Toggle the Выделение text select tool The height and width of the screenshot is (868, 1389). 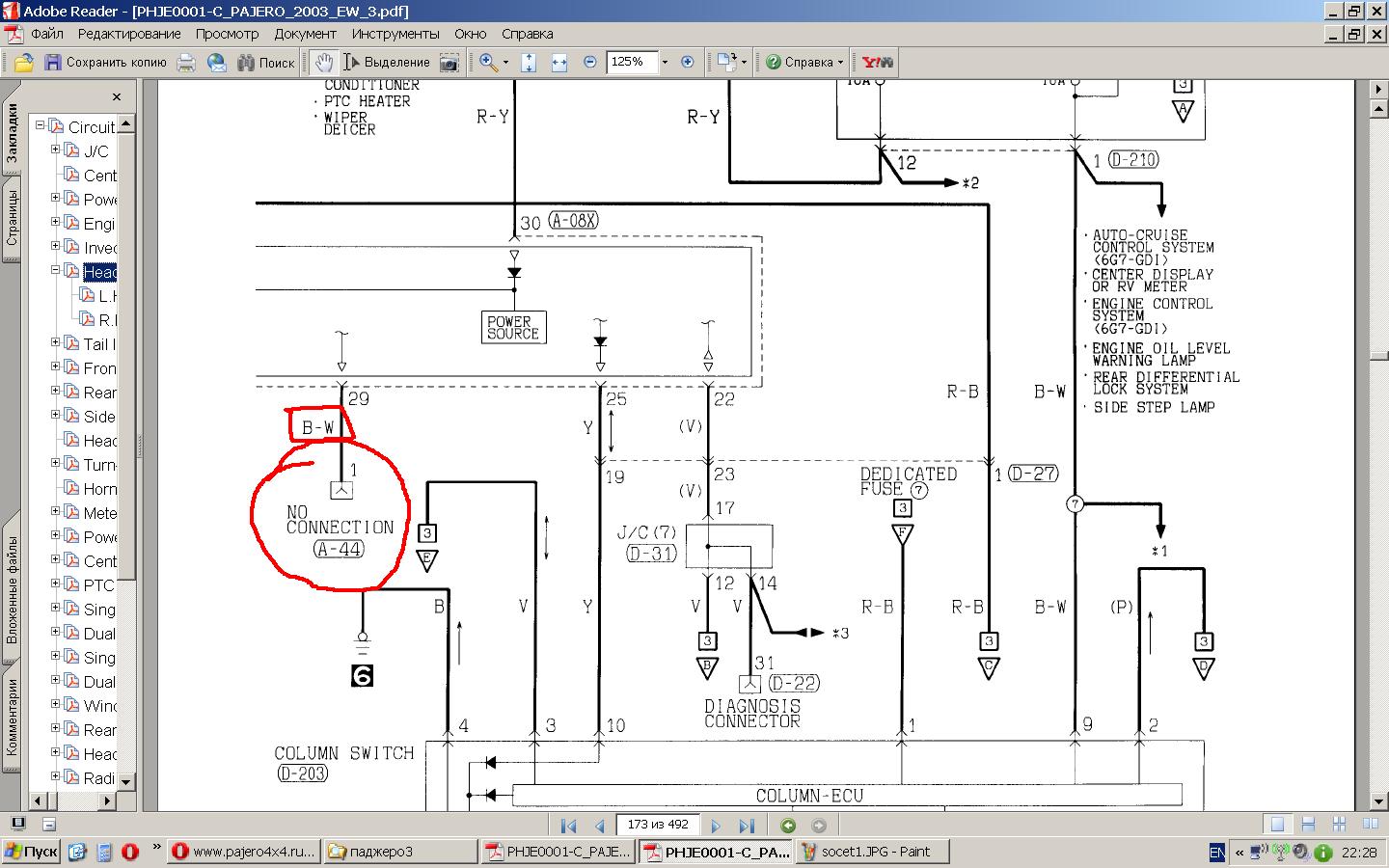(x=387, y=63)
